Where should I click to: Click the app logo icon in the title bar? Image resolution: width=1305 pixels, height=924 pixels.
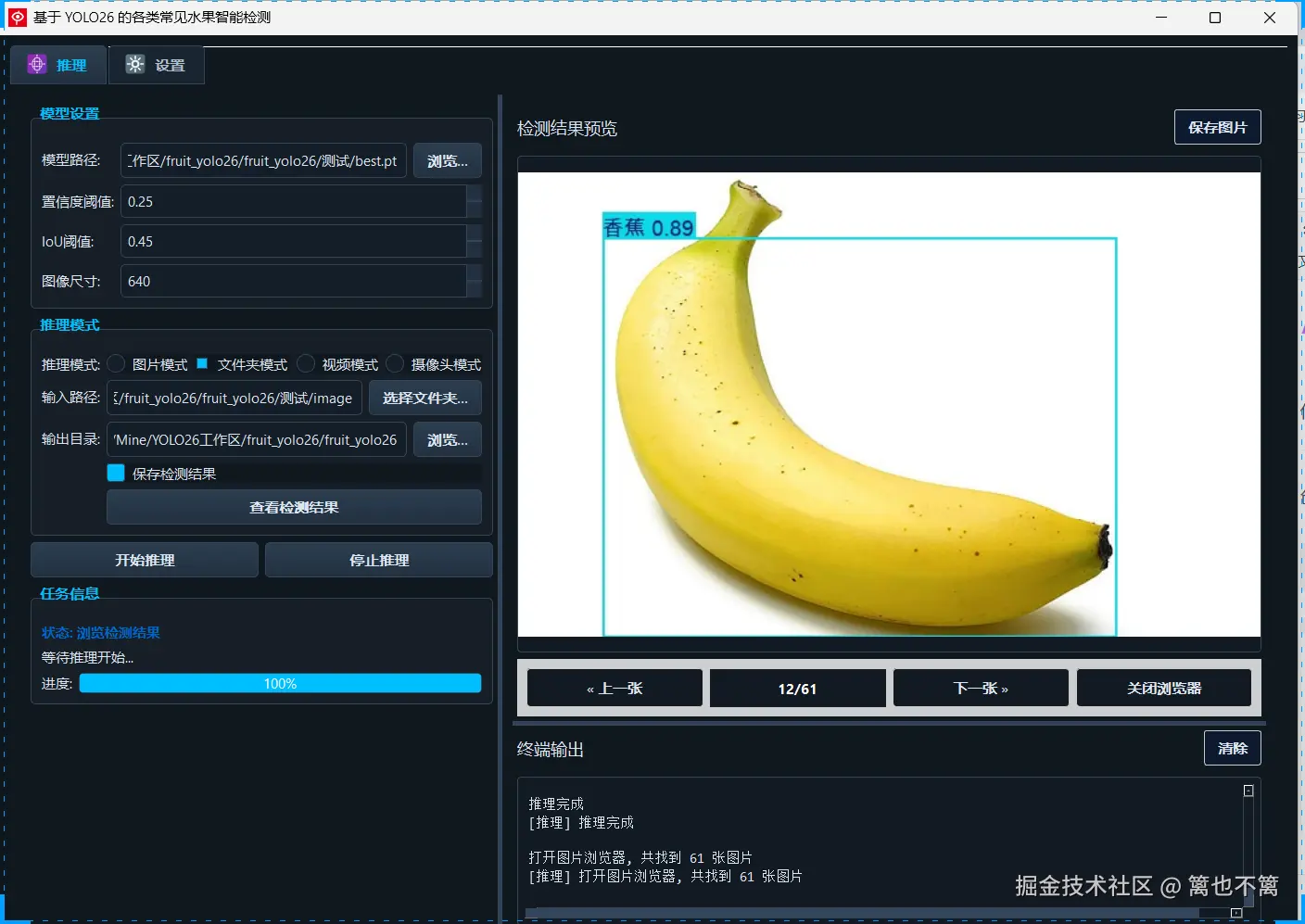click(x=16, y=17)
